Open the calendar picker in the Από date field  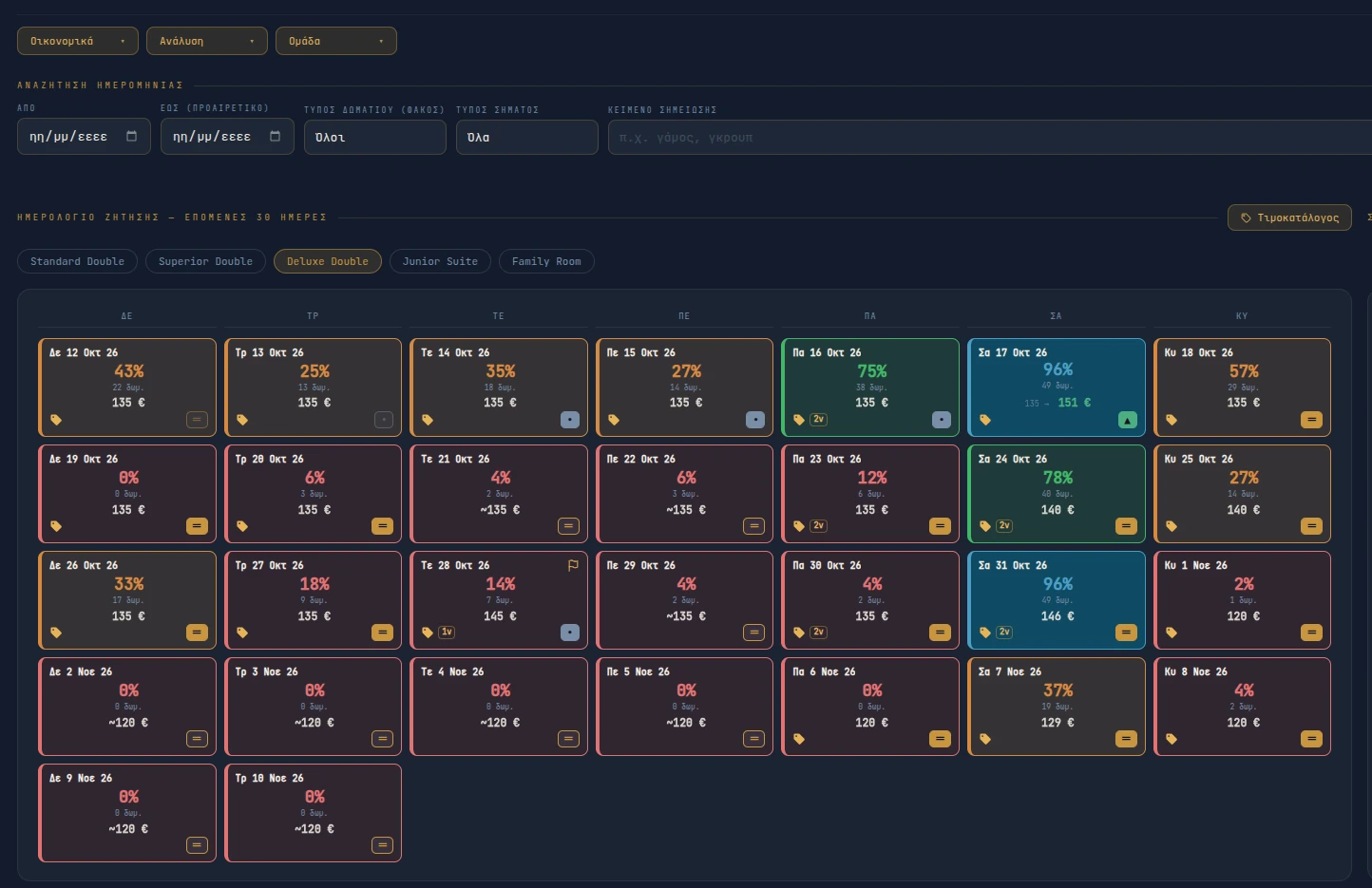click(x=131, y=137)
